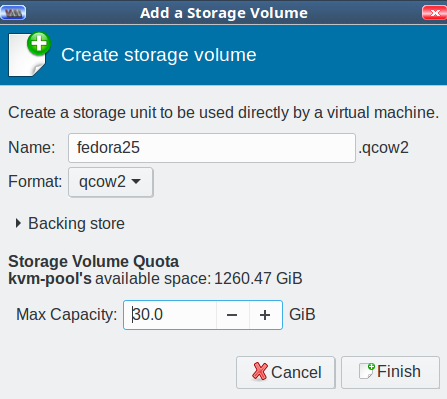This screenshot has width=447, height=399.
Task: Click the new volume document icon in header
Action: click(29, 54)
